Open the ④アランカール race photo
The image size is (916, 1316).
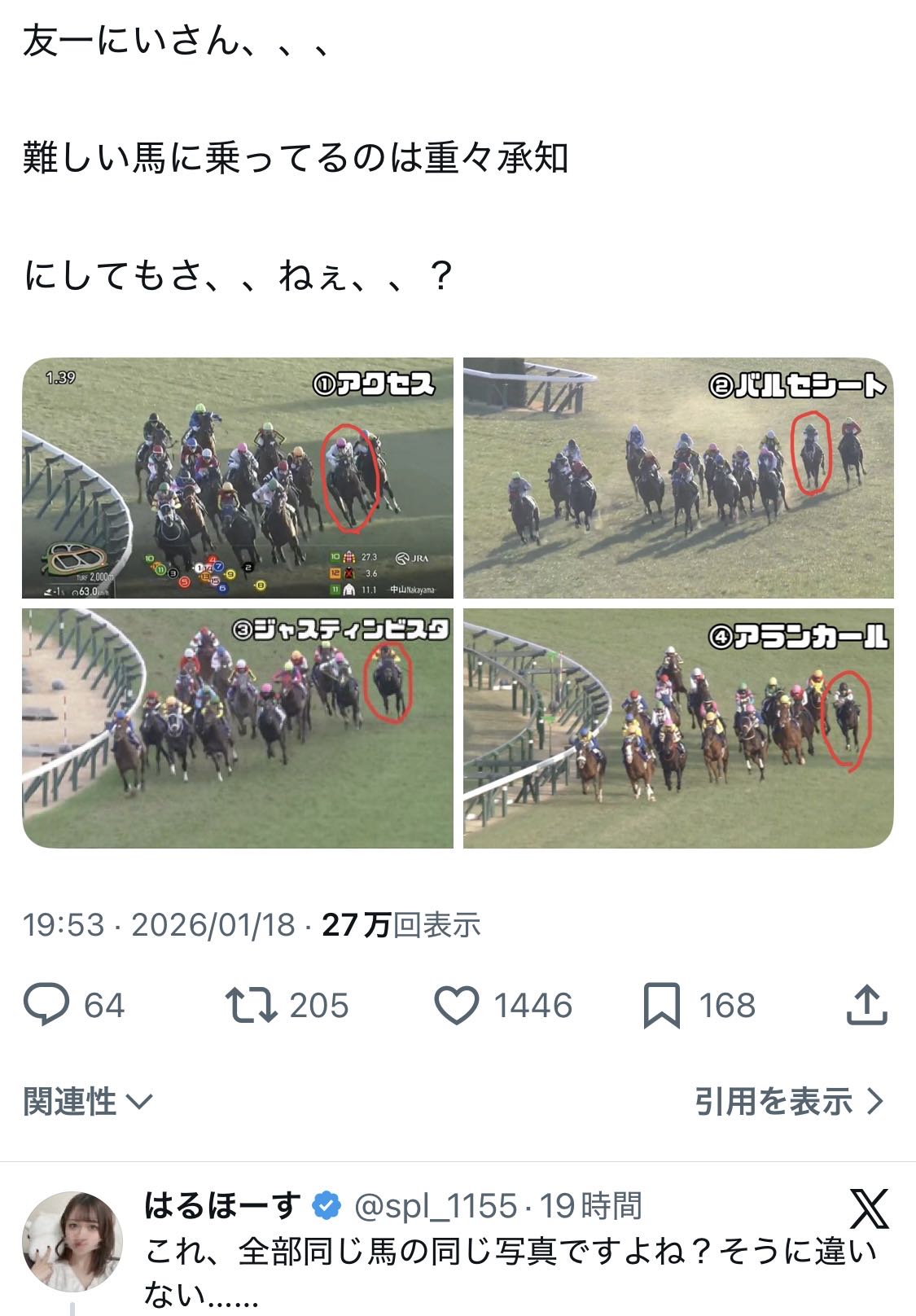(x=678, y=728)
